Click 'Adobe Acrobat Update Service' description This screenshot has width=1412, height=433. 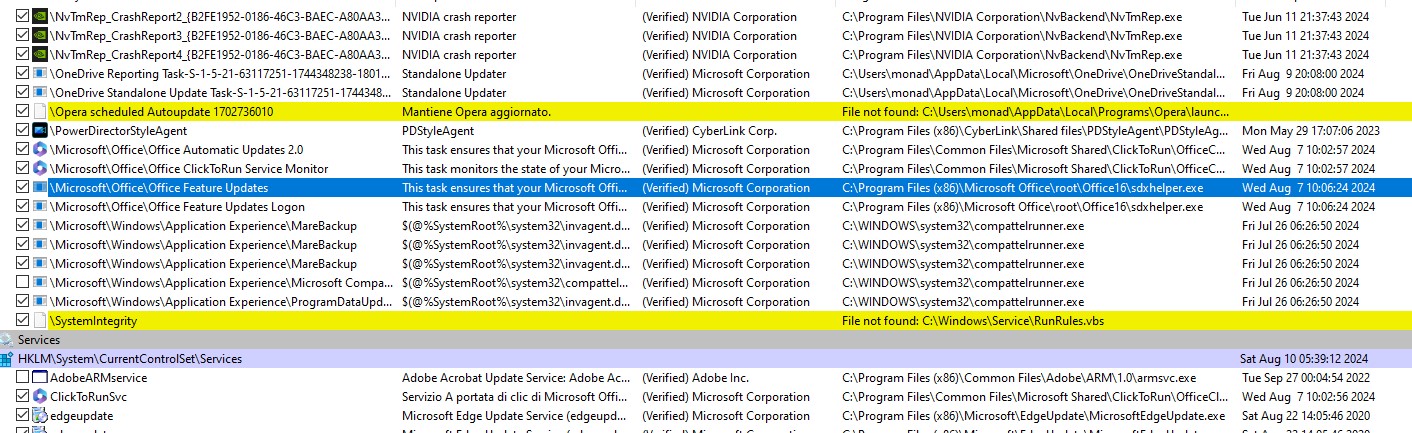click(515, 378)
